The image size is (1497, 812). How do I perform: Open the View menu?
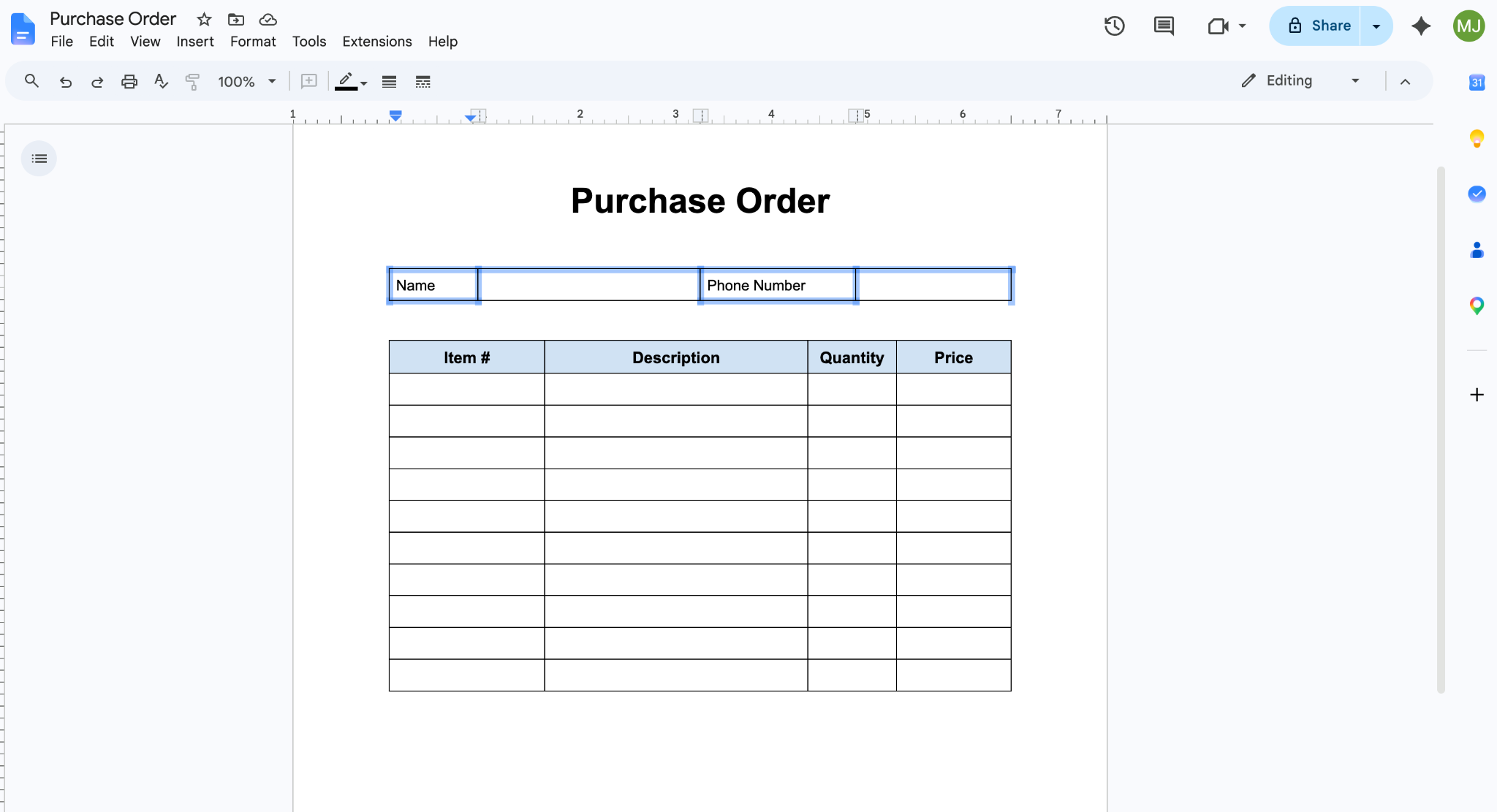pos(145,42)
